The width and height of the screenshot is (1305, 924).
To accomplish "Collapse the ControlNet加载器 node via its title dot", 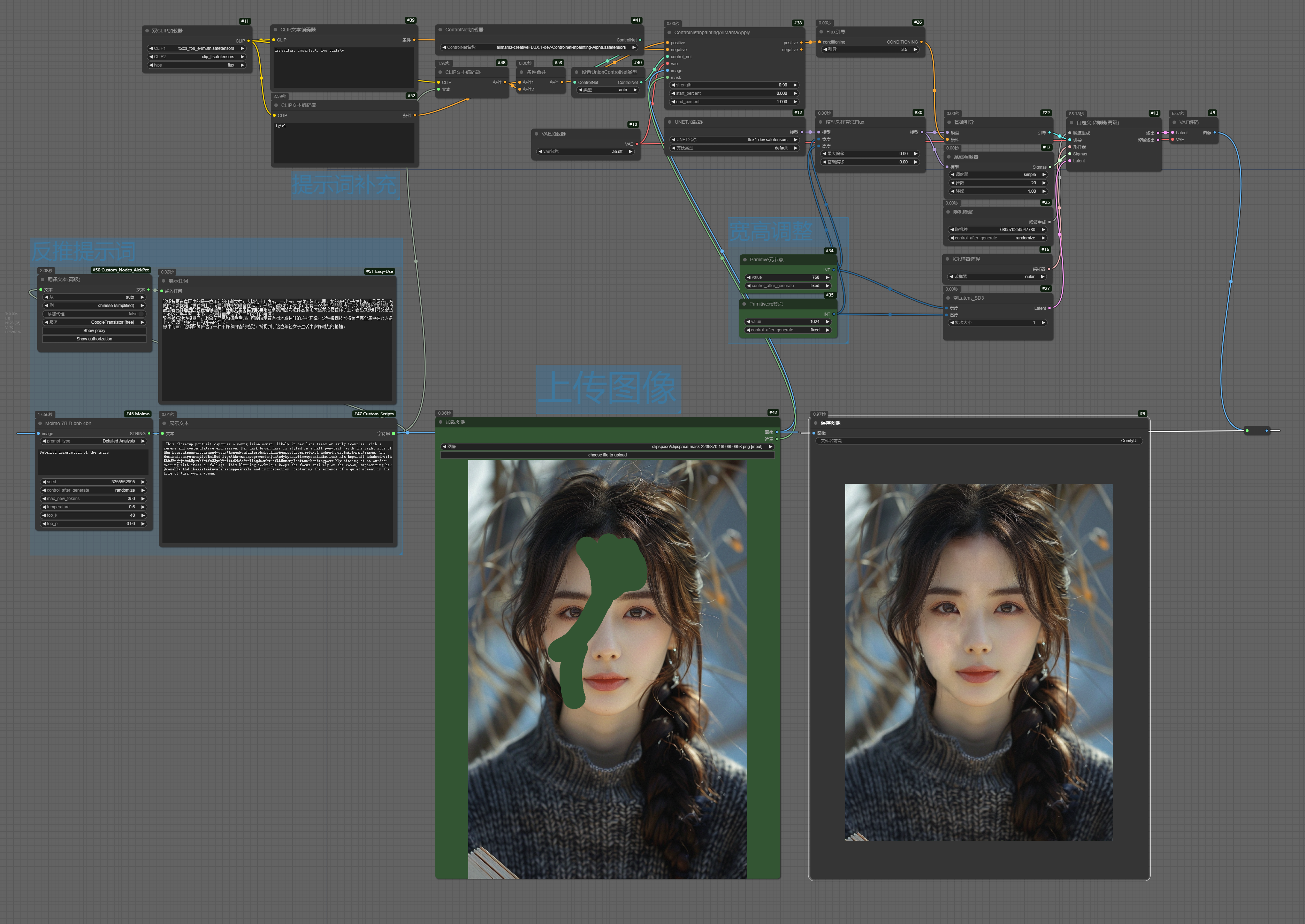I will click(x=440, y=30).
